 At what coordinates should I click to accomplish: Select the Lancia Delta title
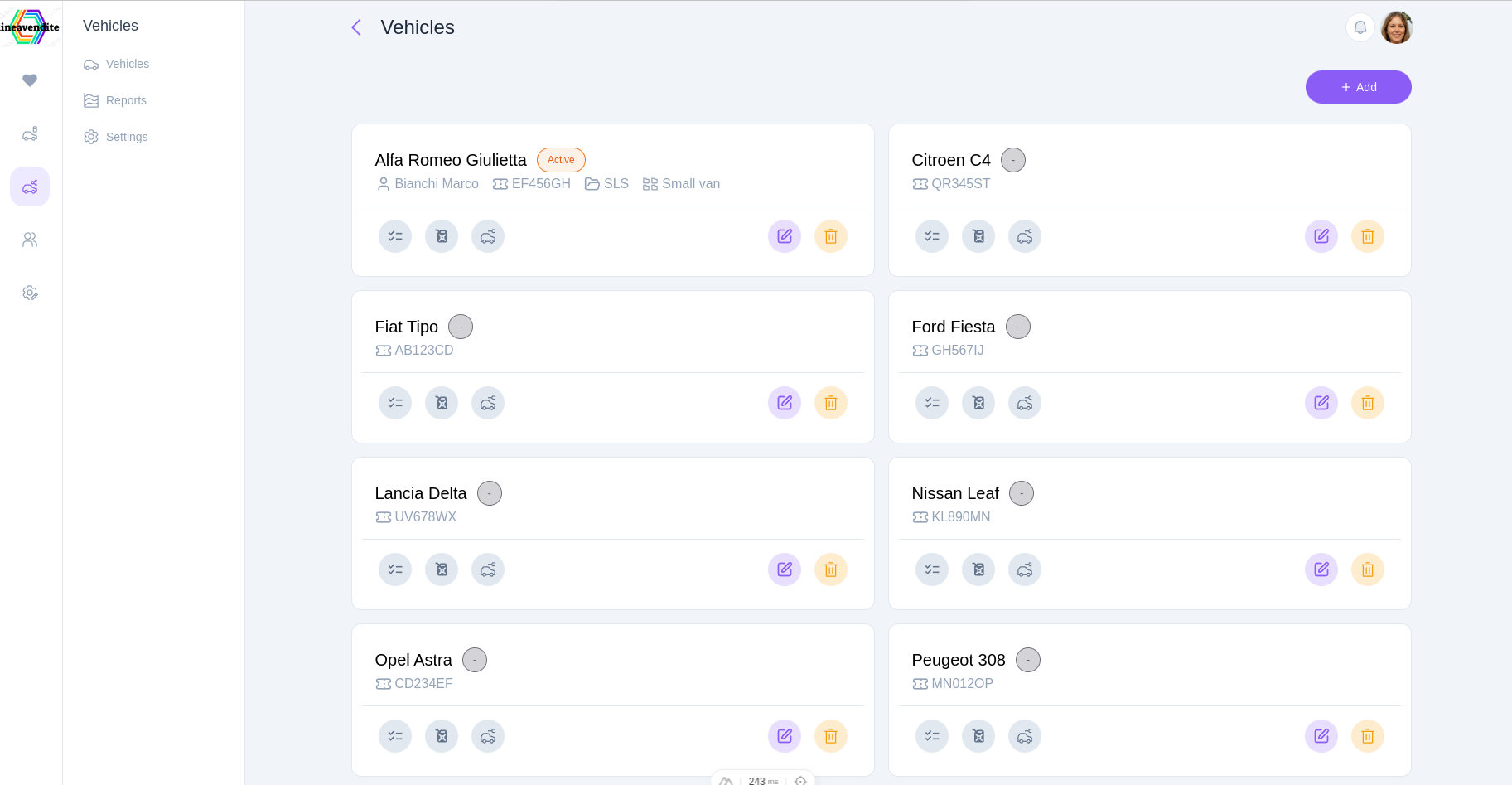pos(421,493)
